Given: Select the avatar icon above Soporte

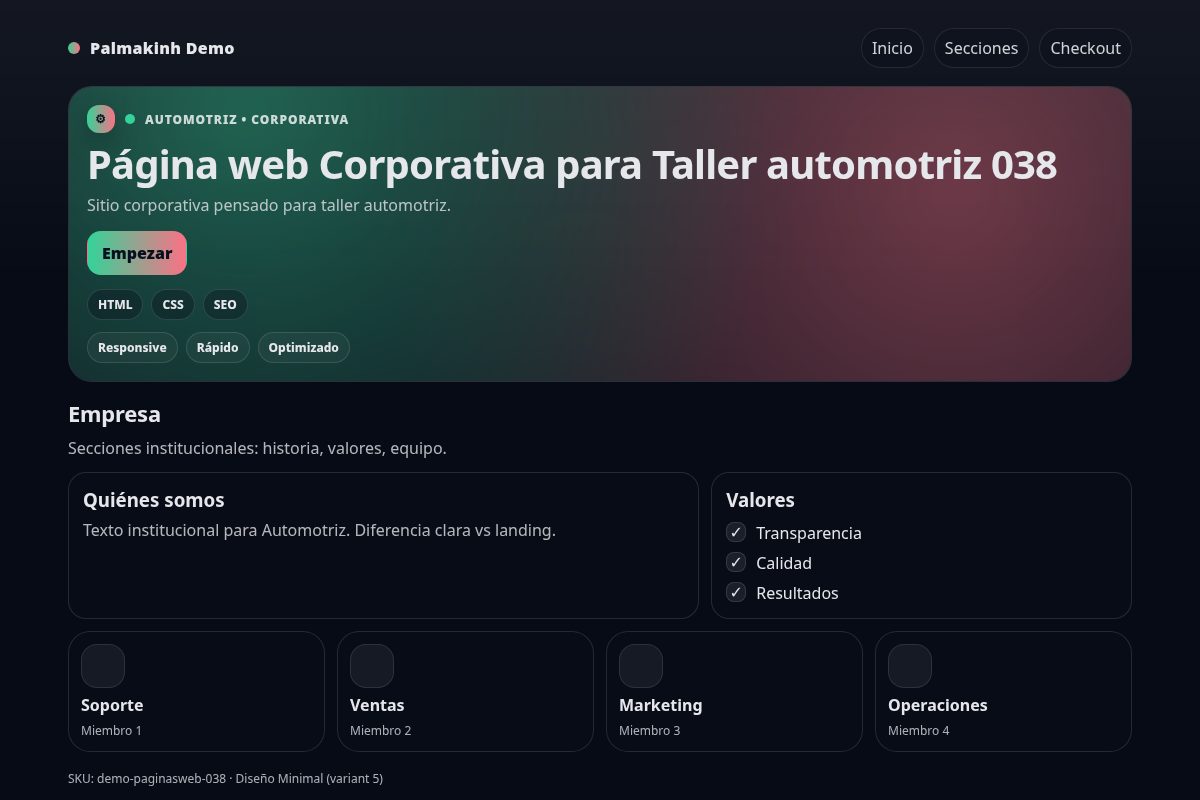Looking at the screenshot, I should coord(102,666).
